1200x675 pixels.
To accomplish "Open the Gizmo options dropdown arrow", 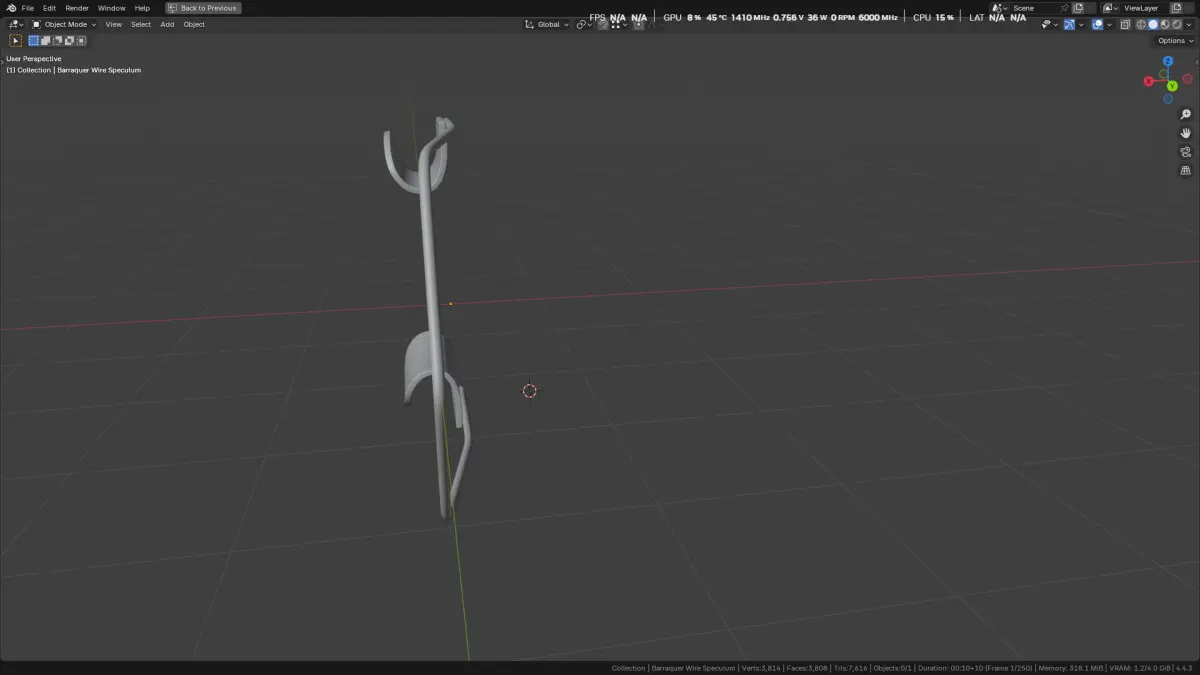I will pos(1082,24).
